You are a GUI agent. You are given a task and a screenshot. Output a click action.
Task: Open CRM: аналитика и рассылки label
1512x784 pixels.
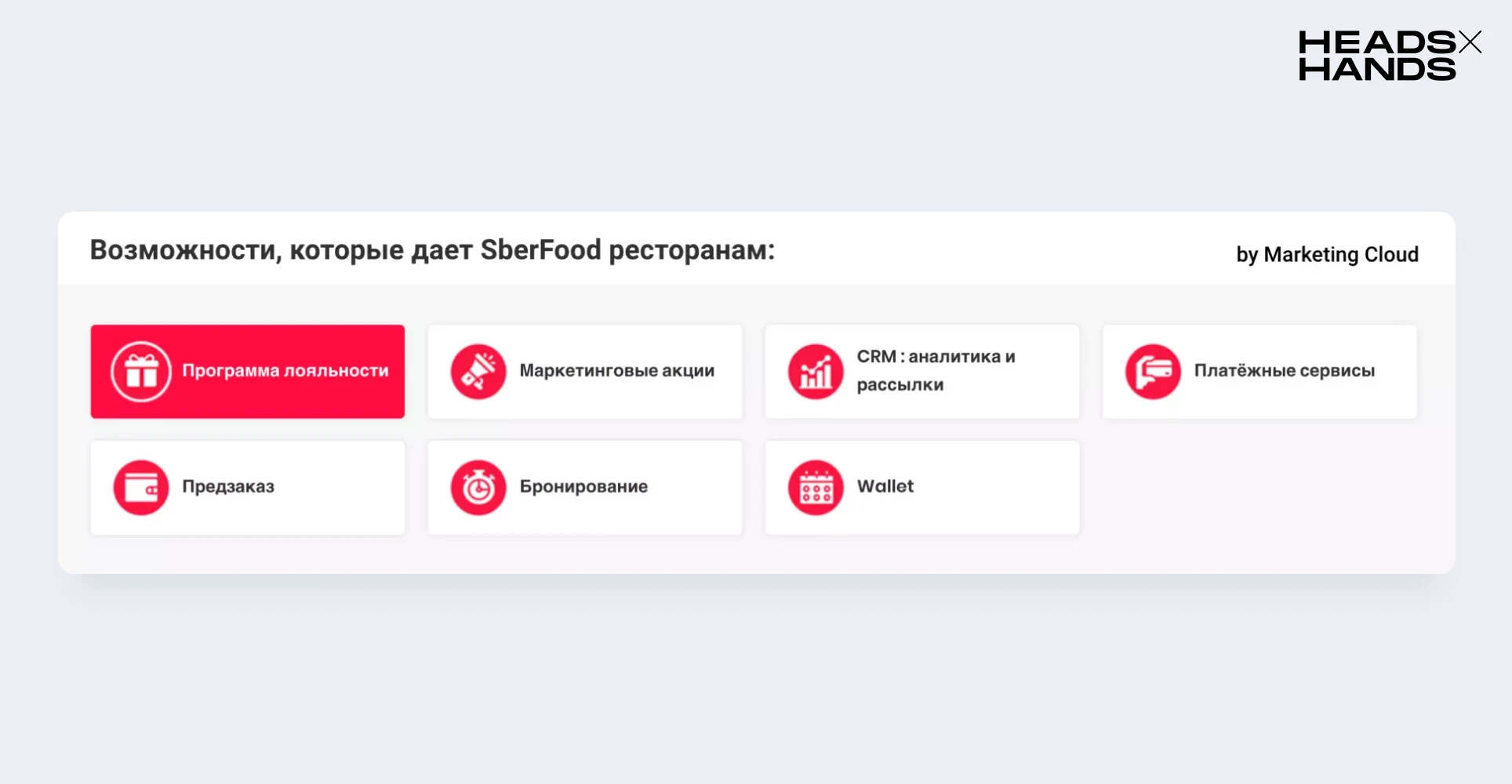(x=936, y=371)
